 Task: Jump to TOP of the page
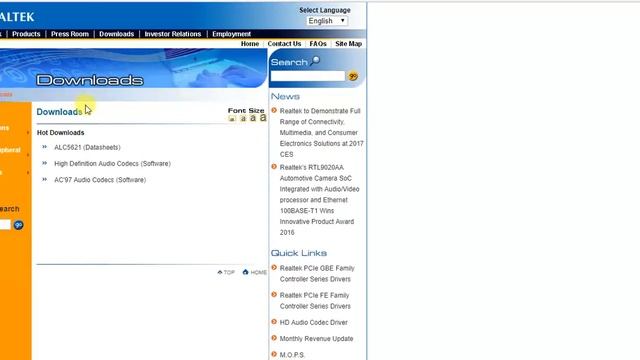coord(226,272)
